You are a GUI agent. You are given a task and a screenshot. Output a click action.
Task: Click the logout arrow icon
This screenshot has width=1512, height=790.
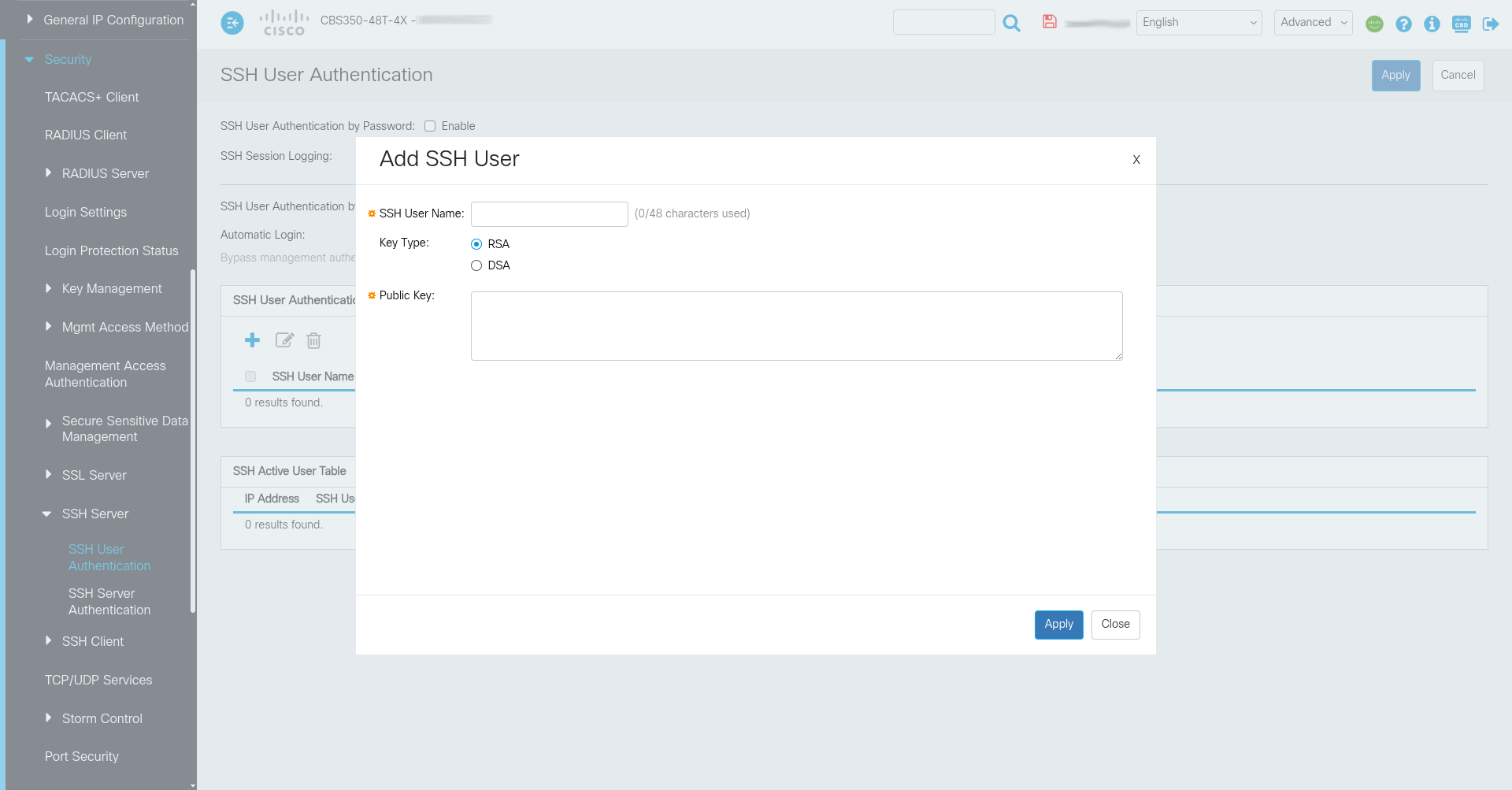pyautogui.click(x=1490, y=24)
